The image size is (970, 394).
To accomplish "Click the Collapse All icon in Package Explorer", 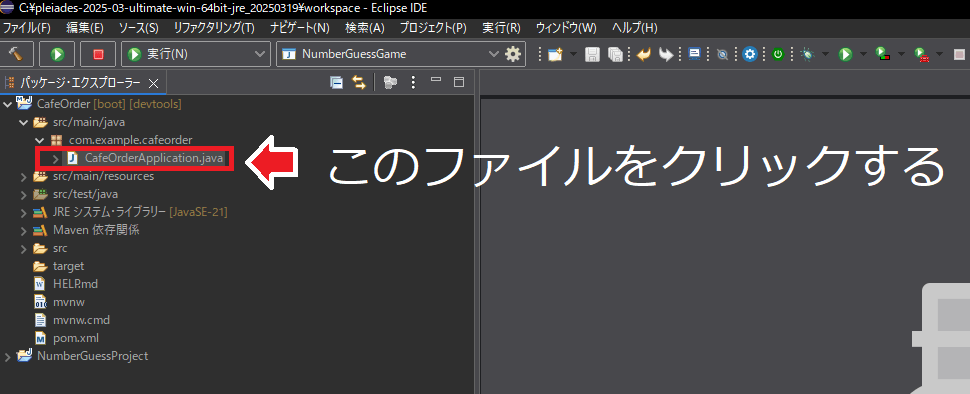I will (337, 82).
